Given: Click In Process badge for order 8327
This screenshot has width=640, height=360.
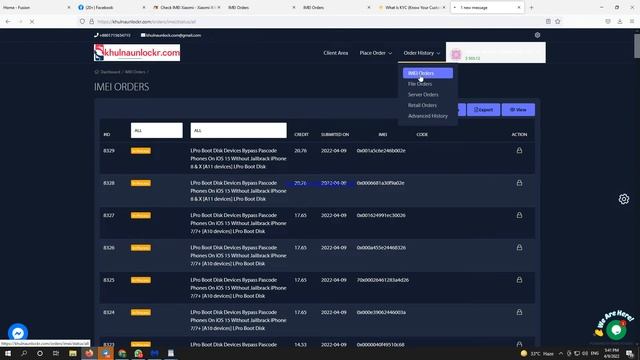Looking at the screenshot, I should click(141, 216).
